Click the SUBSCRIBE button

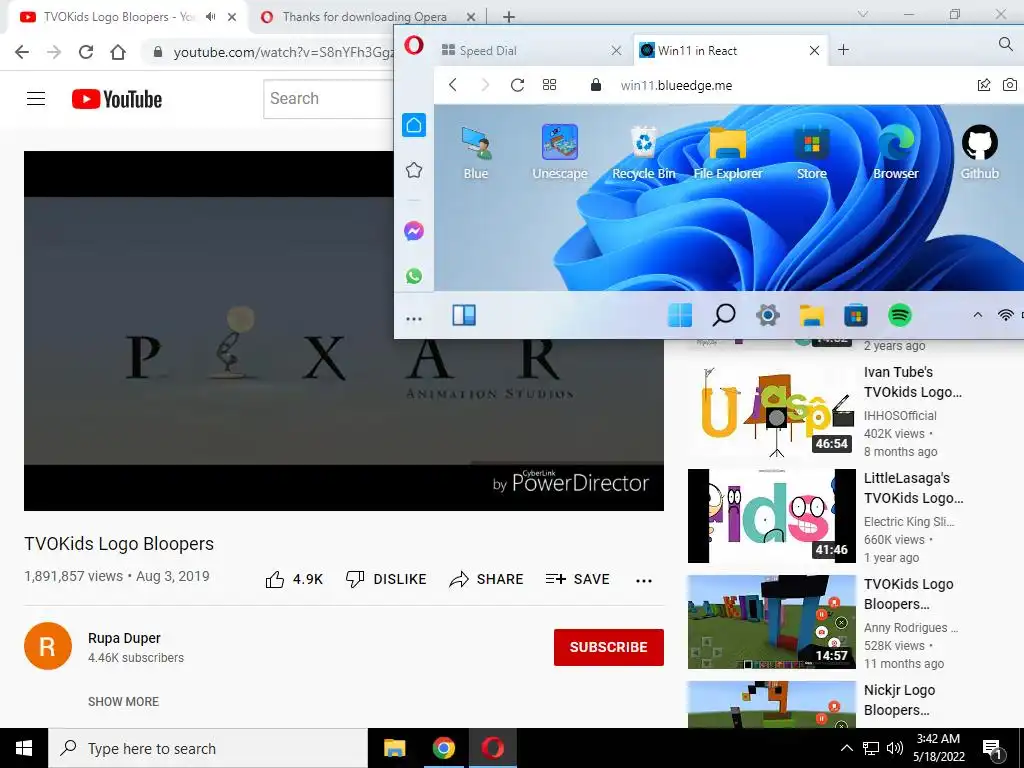(609, 647)
